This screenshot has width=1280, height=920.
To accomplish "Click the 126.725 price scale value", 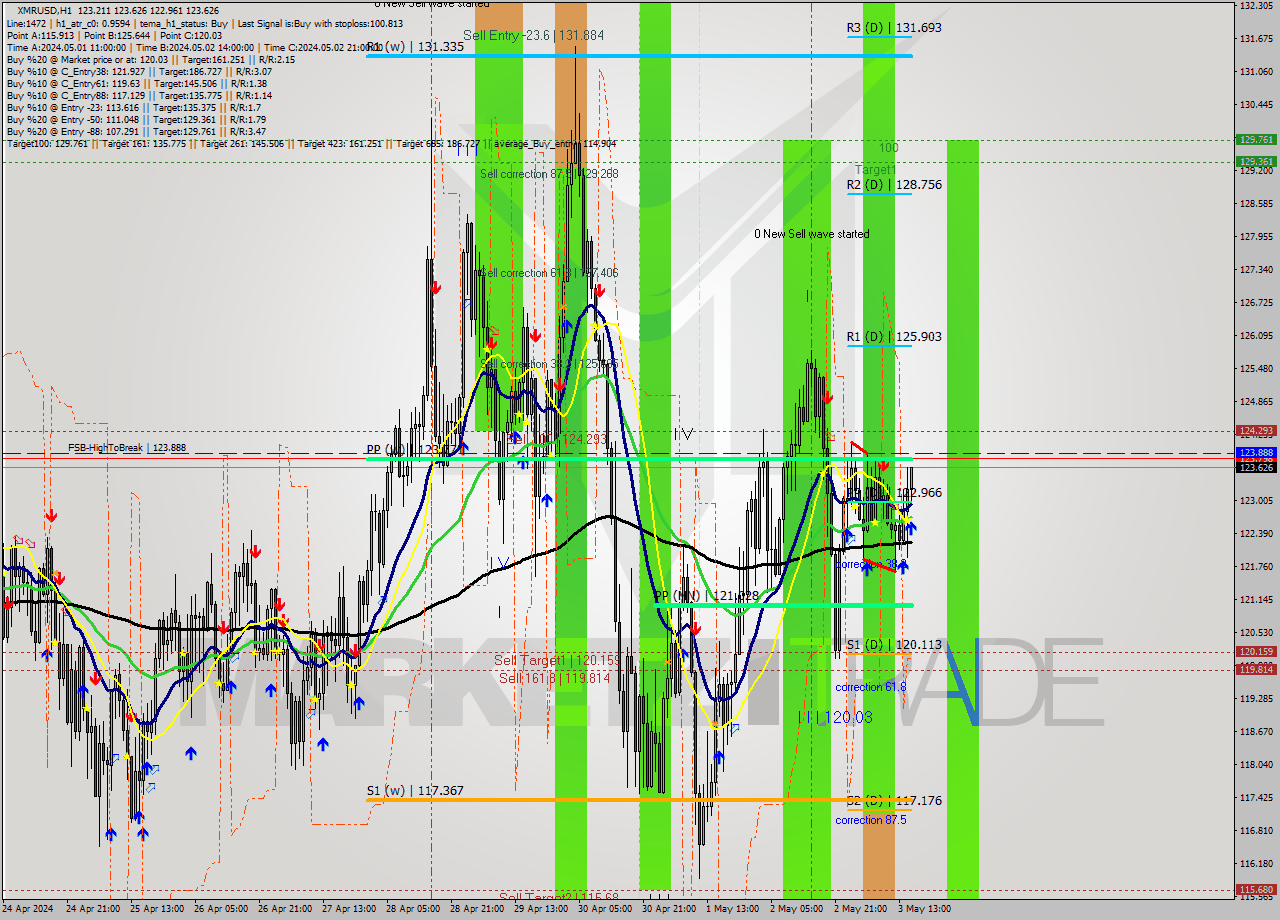I will (x=1256, y=302).
